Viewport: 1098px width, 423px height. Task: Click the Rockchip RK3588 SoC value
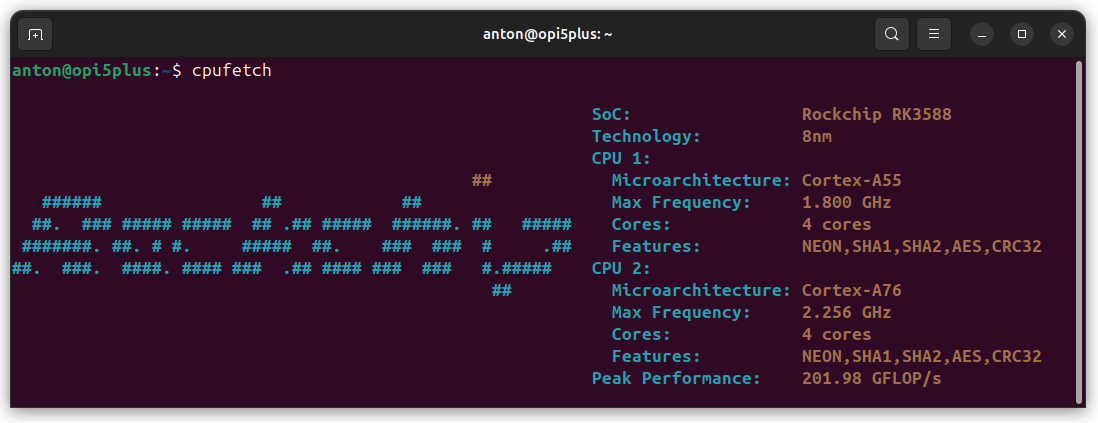(876, 114)
